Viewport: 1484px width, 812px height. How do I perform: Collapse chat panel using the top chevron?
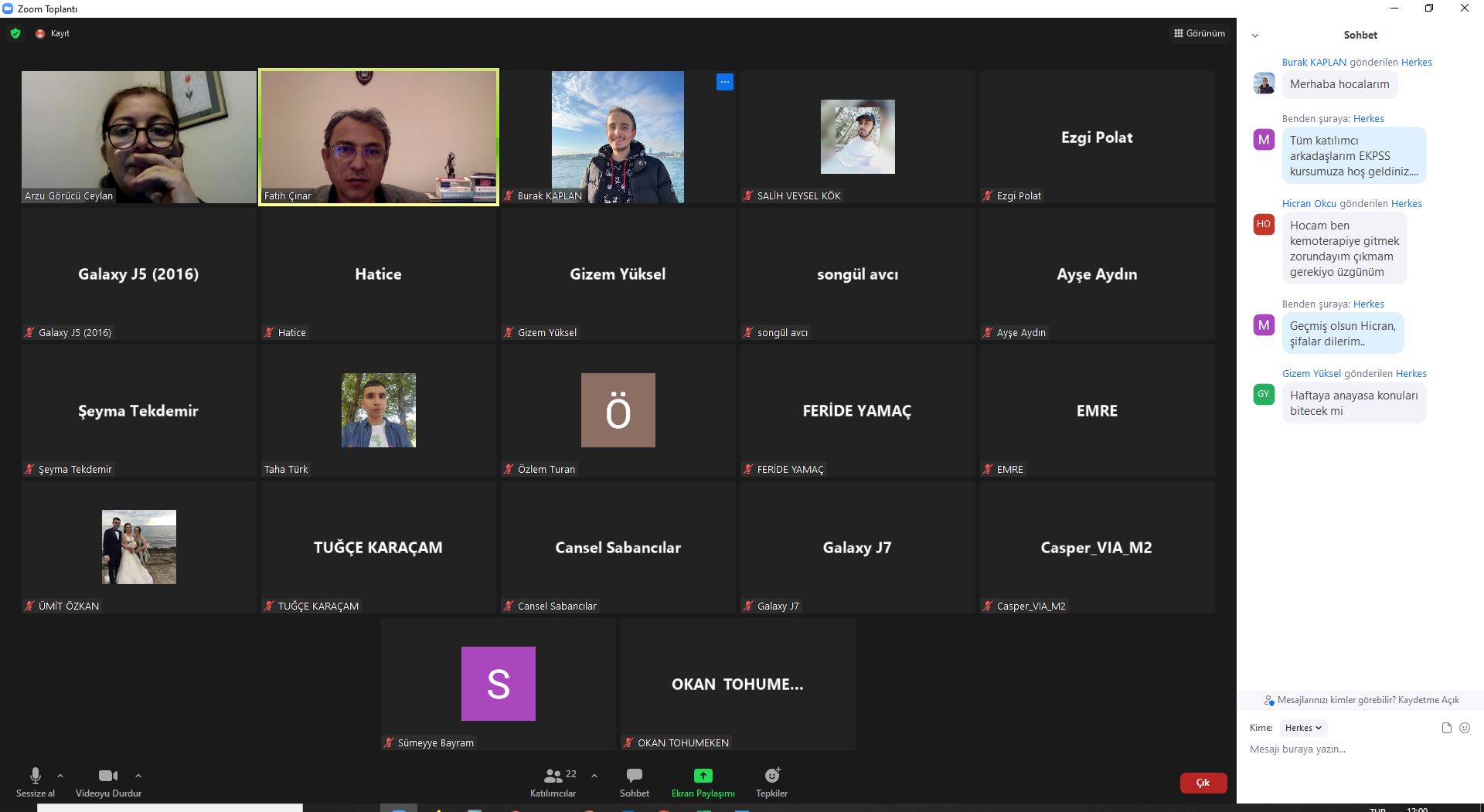(1255, 36)
